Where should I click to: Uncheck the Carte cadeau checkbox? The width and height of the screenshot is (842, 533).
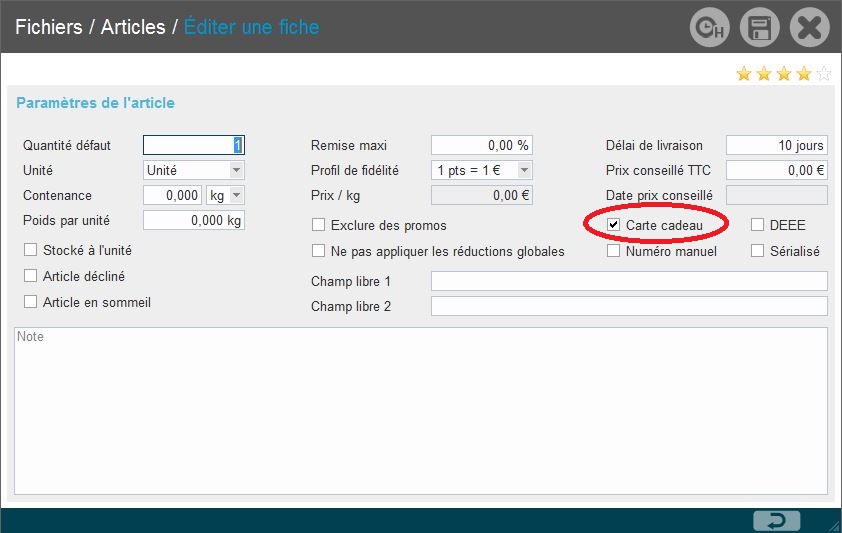(x=613, y=224)
